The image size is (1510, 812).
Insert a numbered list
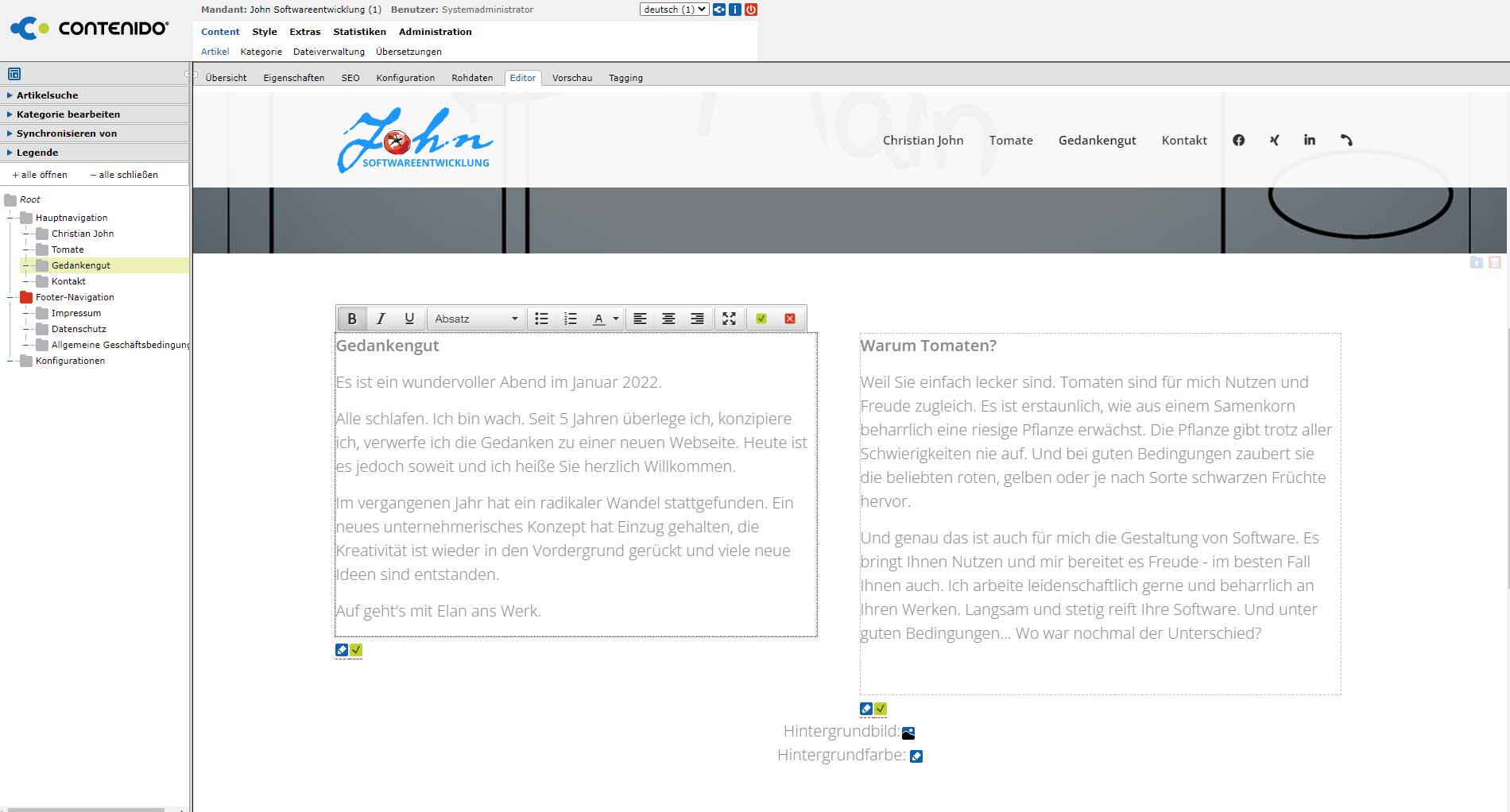tap(570, 319)
